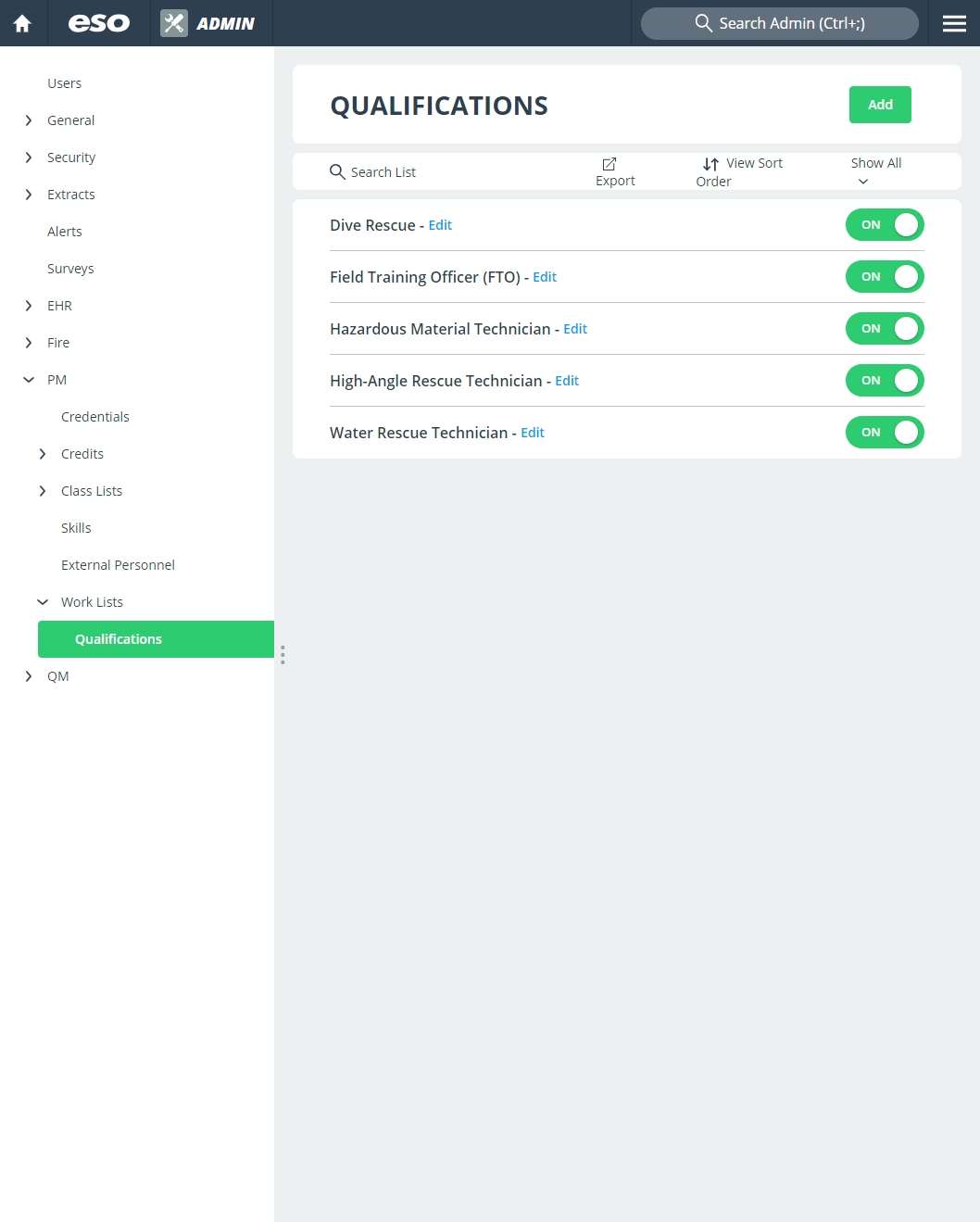980x1222 pixels.
Task: Edit Field Training Officer (FTO) qualification
Action: click(545, 277)
